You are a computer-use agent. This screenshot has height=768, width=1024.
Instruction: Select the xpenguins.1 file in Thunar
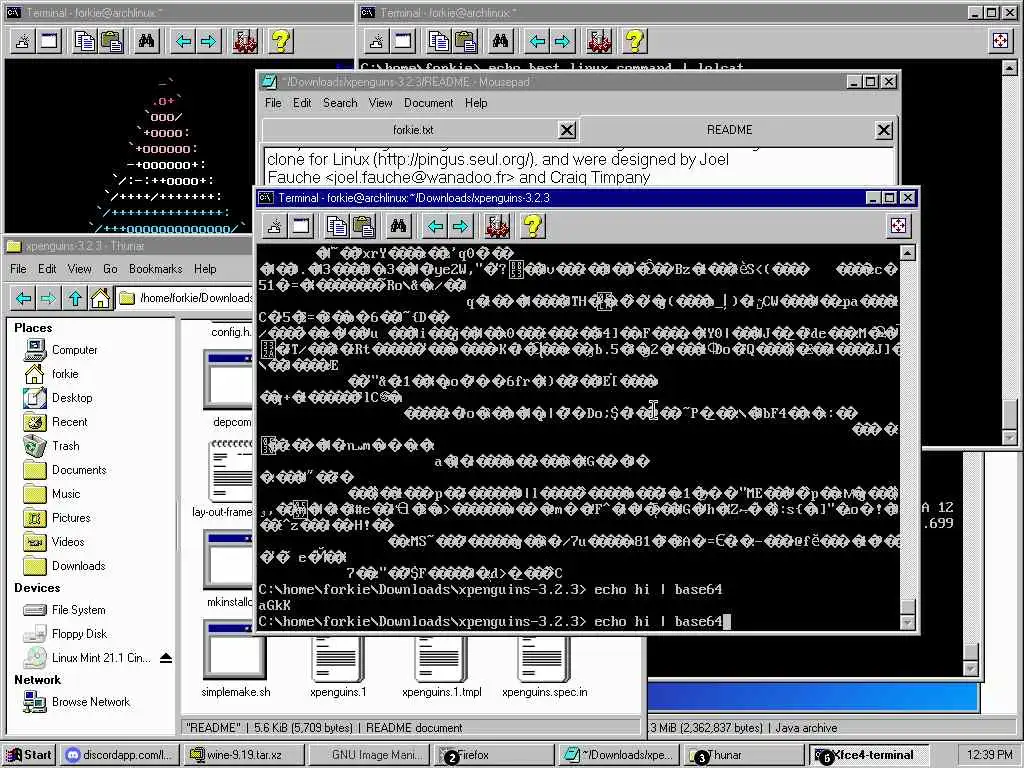click(x=338, y=667)
